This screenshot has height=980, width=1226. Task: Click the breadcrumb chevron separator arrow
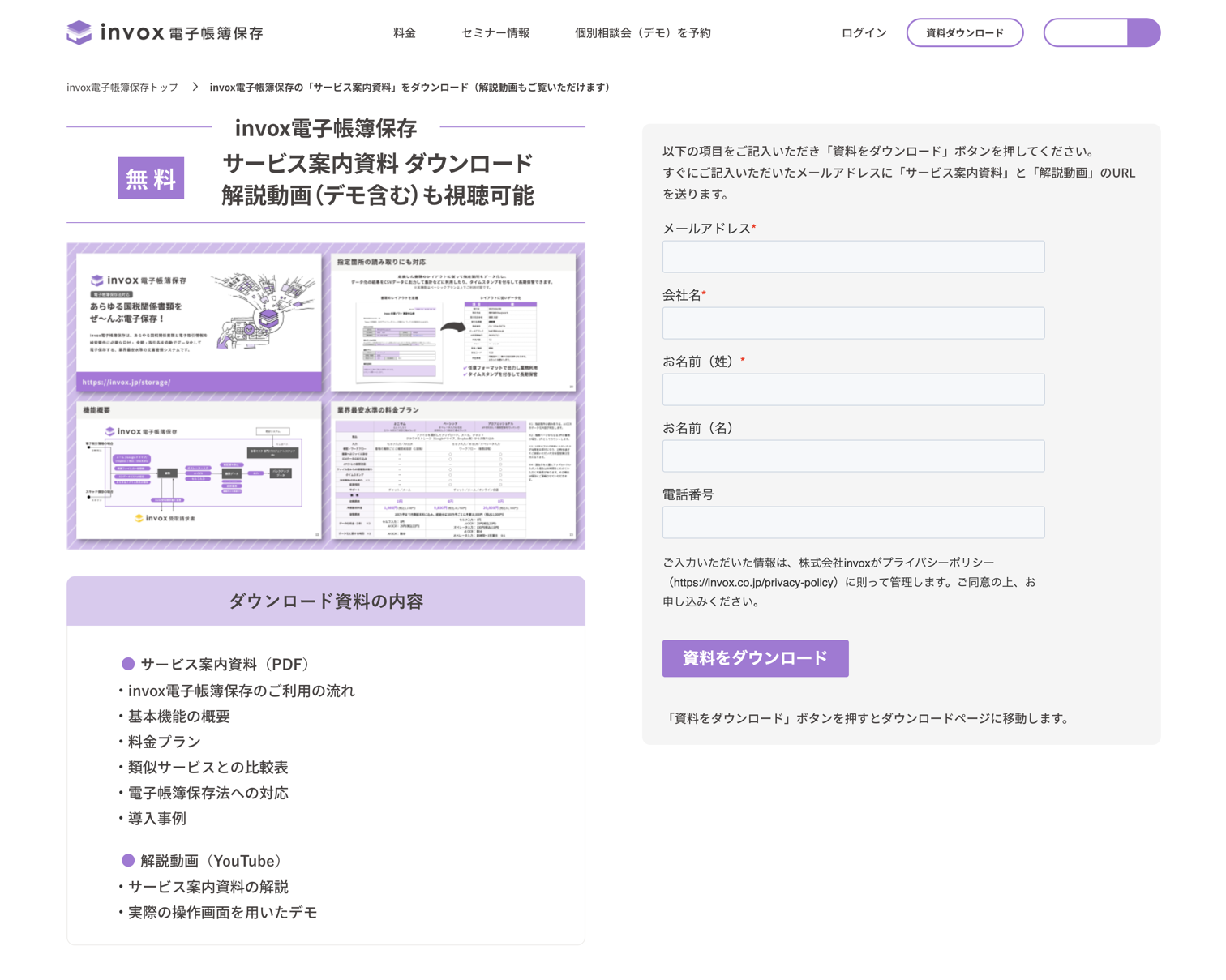coord(195,87)
